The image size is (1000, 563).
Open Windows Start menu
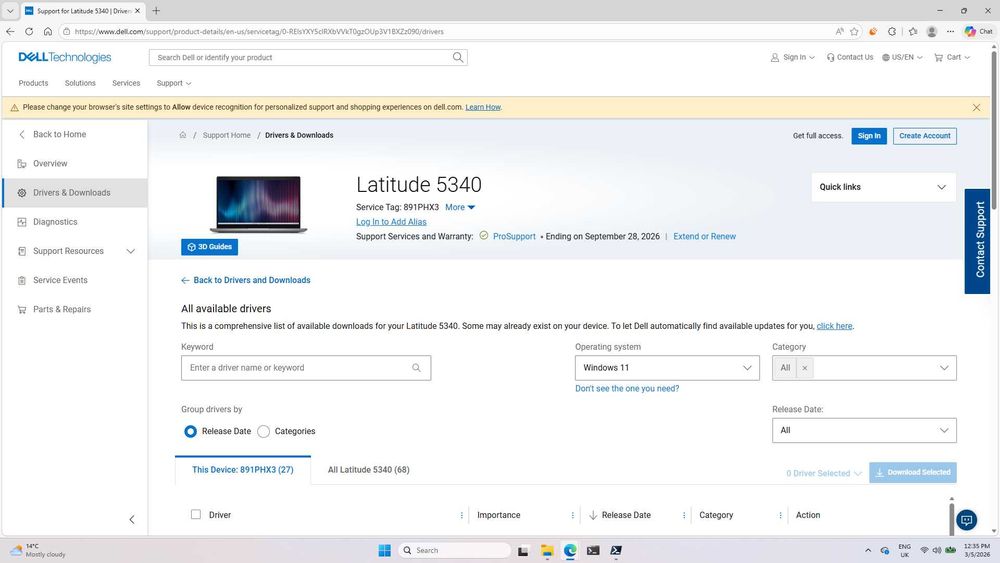[x=385, y=550]
